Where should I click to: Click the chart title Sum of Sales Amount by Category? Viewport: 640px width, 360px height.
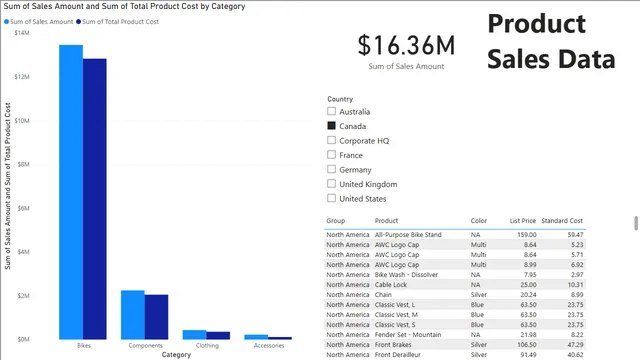point(124,7)
